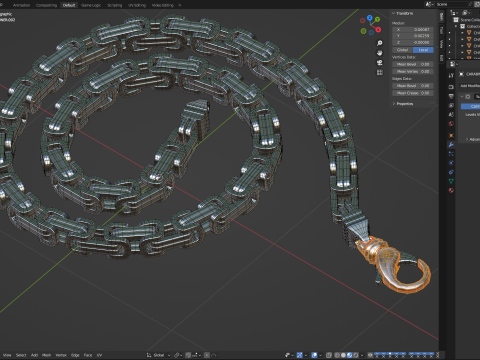Collapse the modifier panel arrow
The height and width of the screenshot is (360, 480).
click(462, 97)
